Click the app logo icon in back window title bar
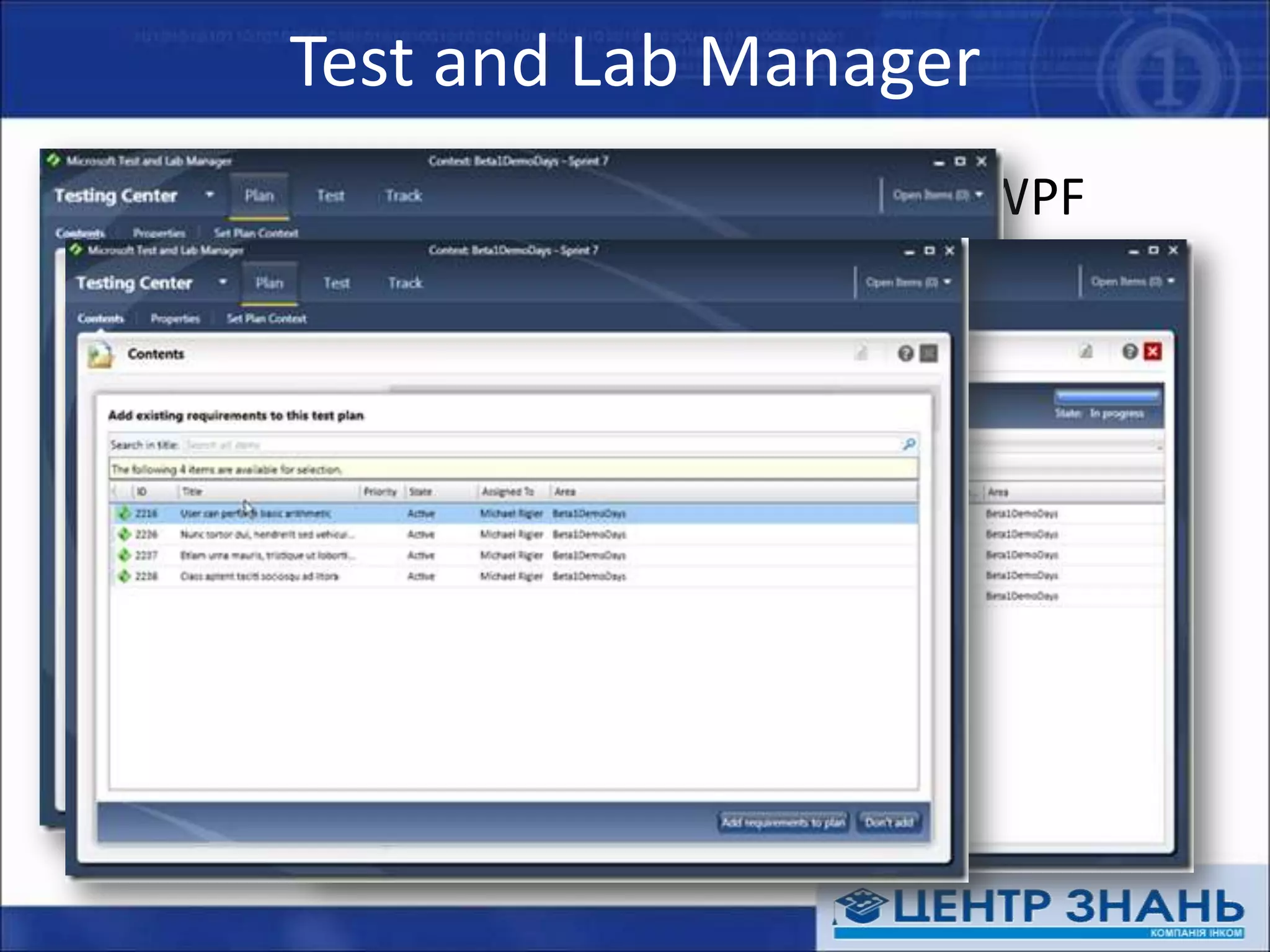 pos(54,160)
